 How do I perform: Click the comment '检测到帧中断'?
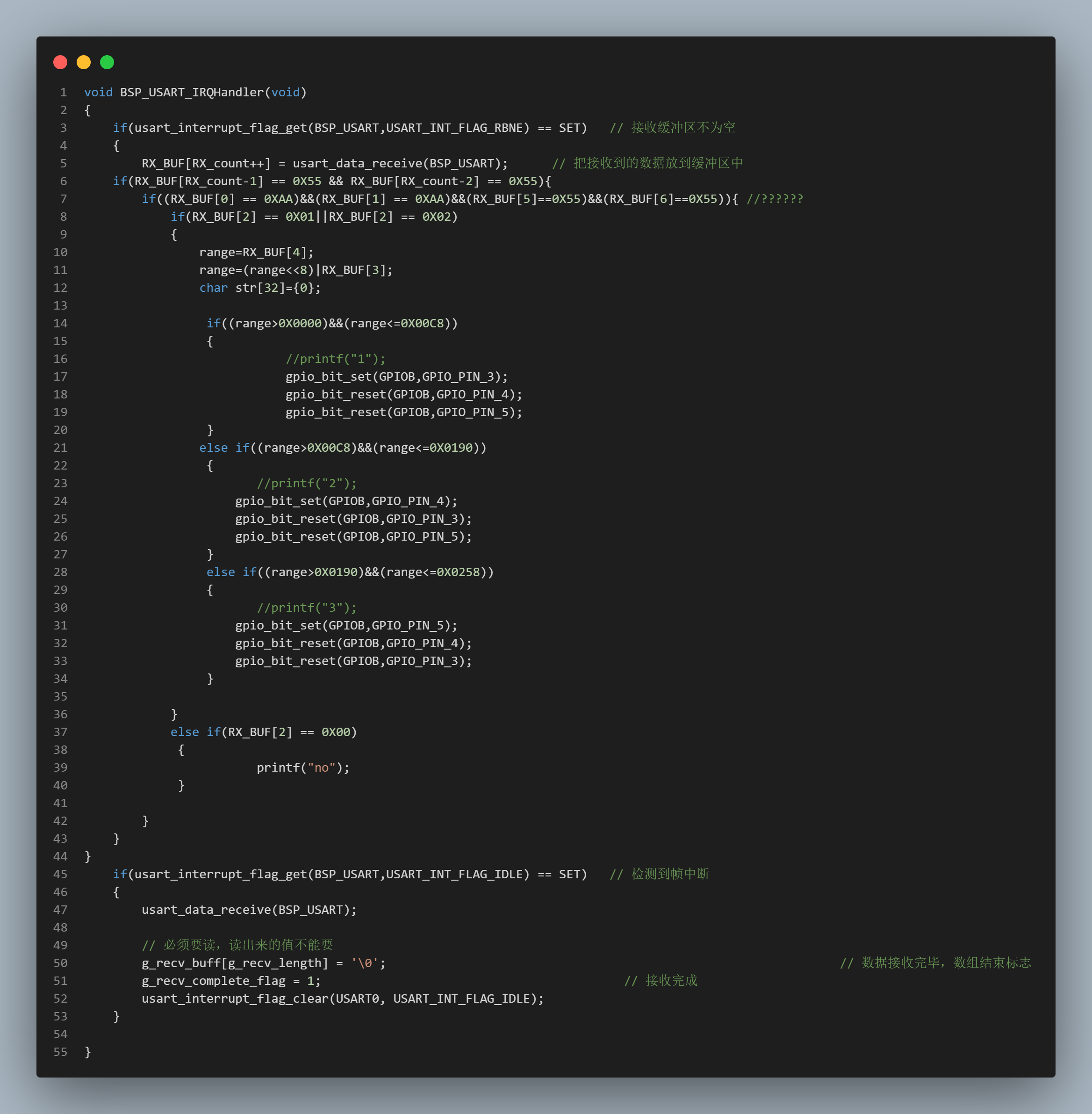tap(670, 874)
